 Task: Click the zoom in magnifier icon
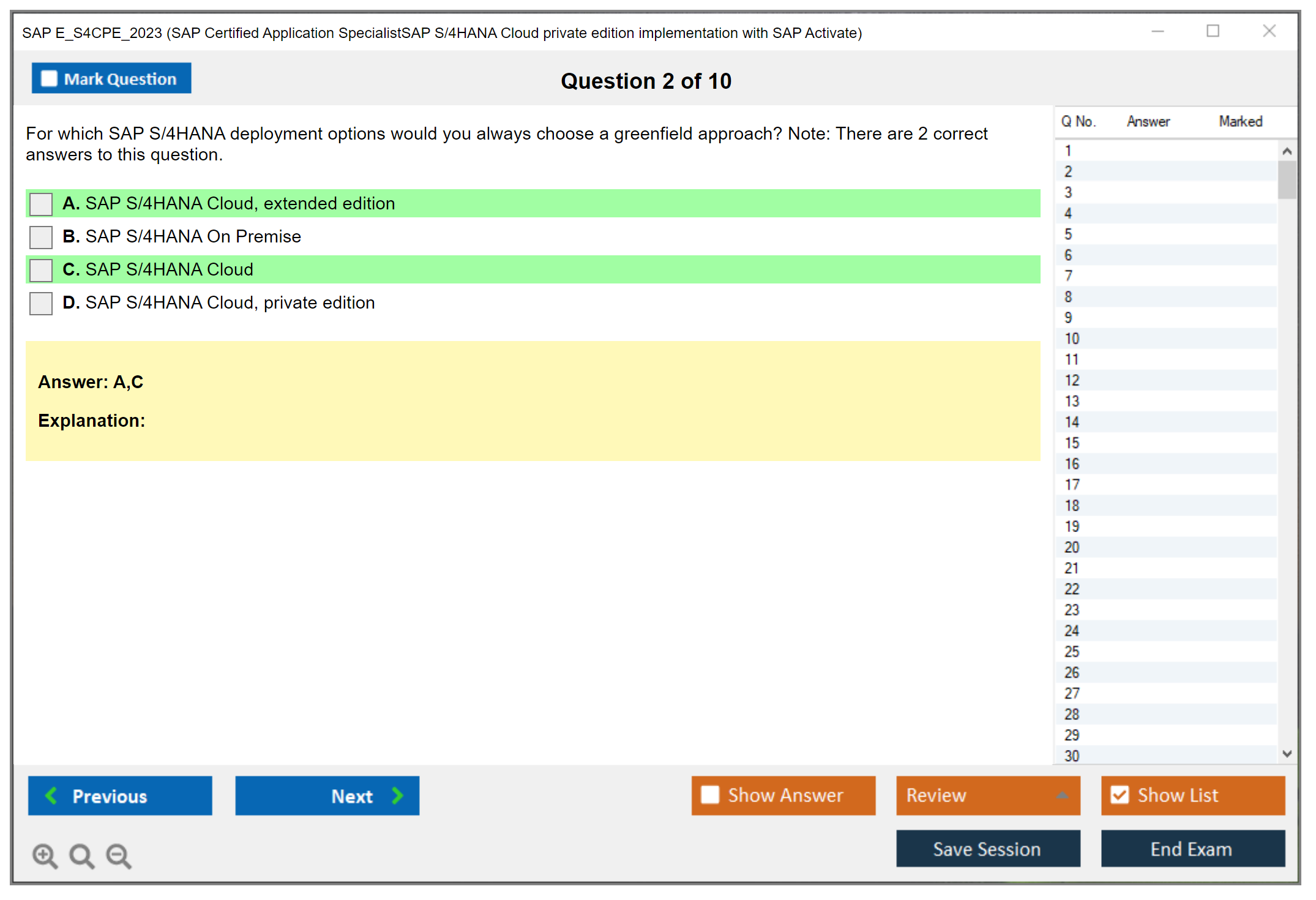click(x=45, y=855)
